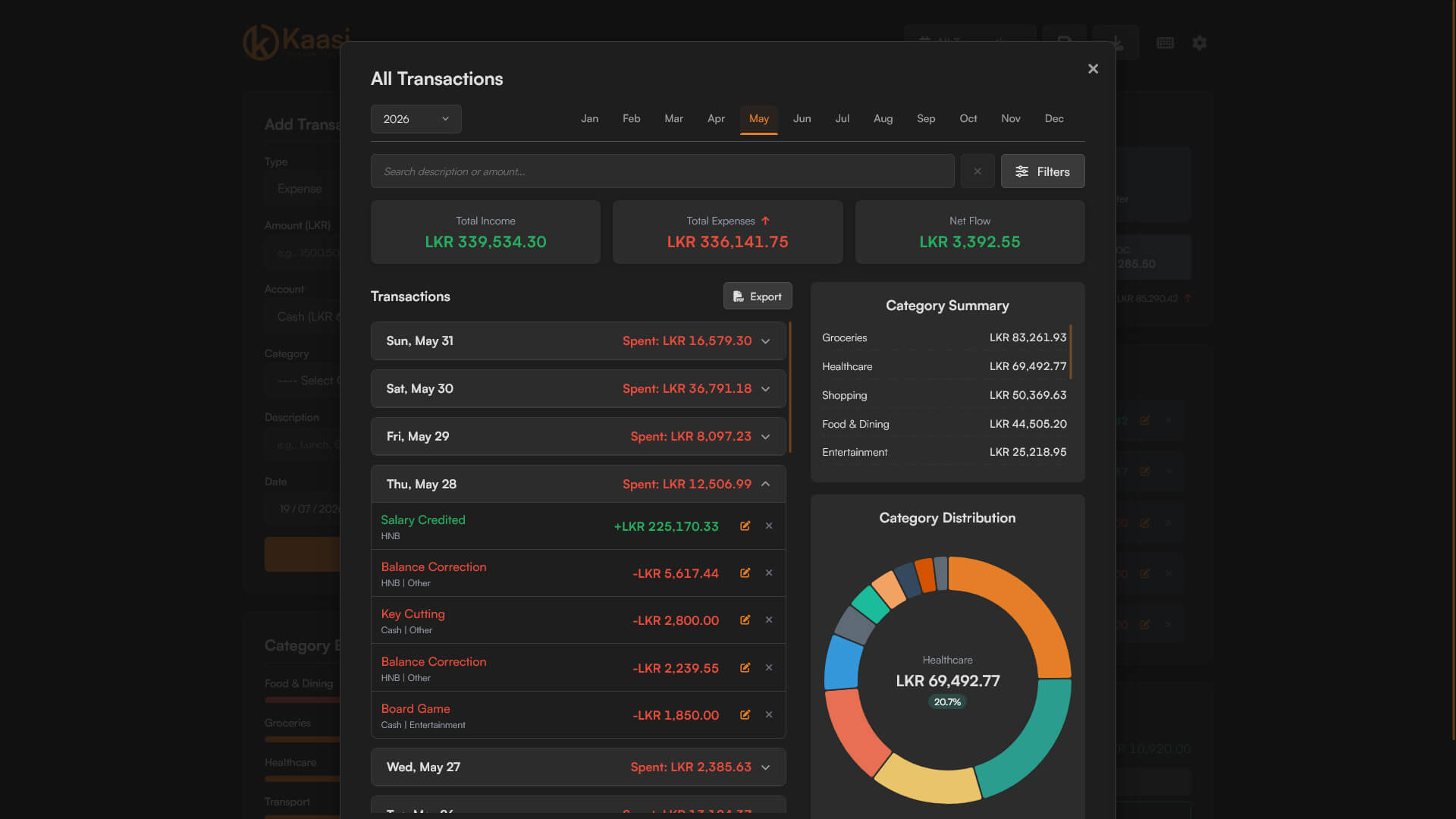This screenshot has width=1456, height=819.
Task: Open the Filters panel
Action: pos(1042,171)
